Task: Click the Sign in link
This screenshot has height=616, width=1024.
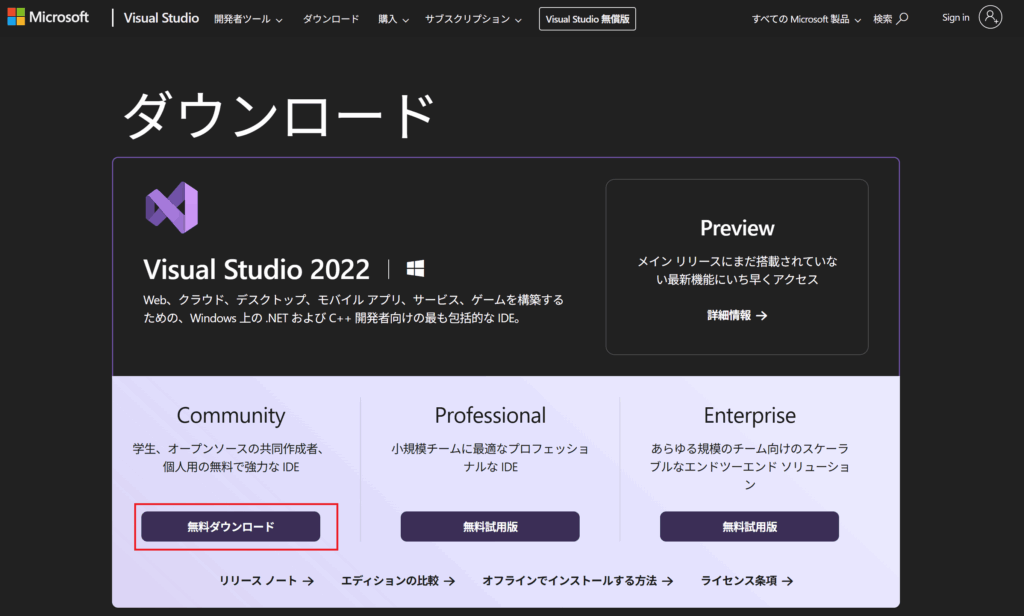Action: click(x=955, y=18)
